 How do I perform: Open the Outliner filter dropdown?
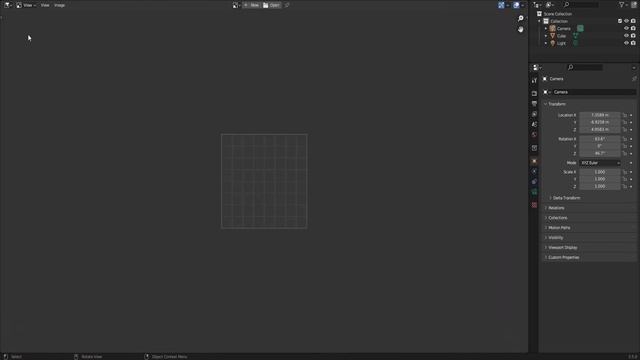pyautogui.click(x=623, y=5)
